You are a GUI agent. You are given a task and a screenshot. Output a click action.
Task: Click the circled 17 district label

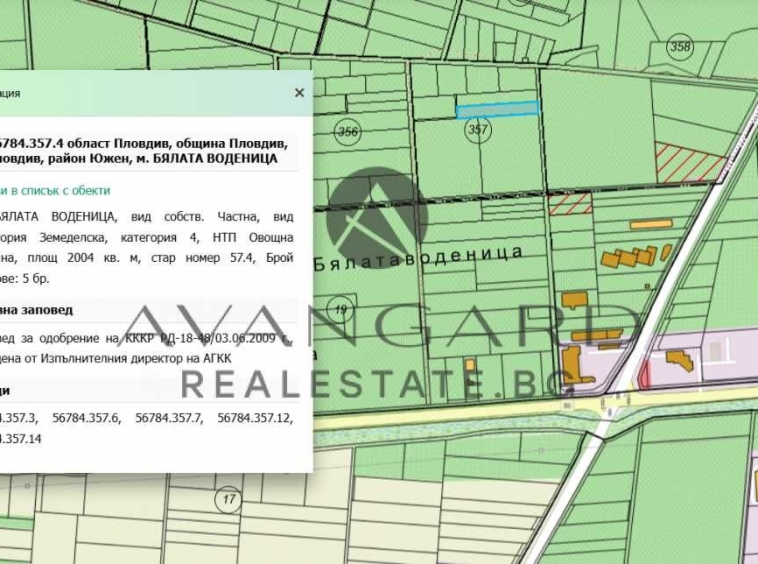coord(229,498)
